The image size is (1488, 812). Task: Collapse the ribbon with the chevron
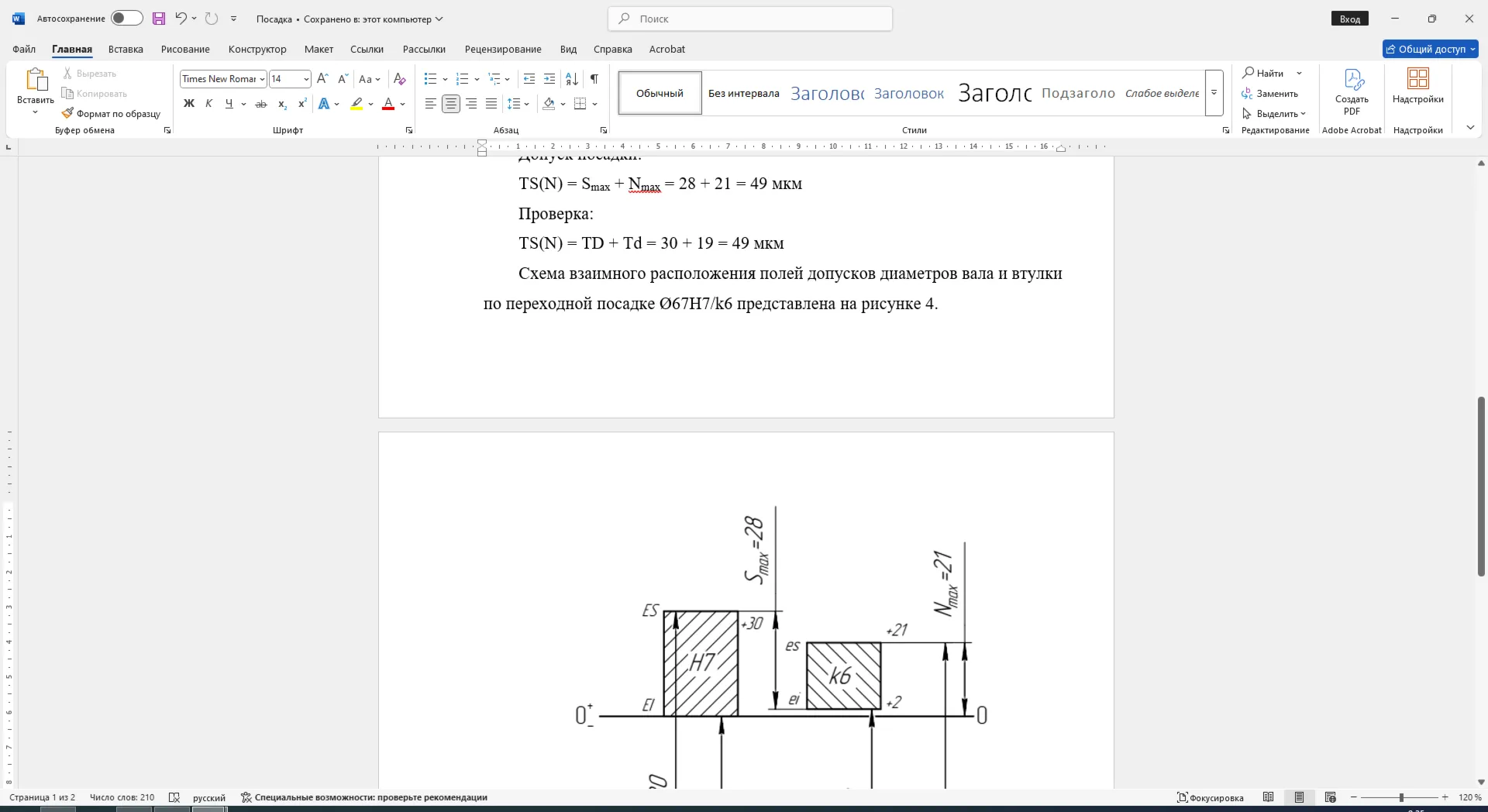coord(1470,128)
